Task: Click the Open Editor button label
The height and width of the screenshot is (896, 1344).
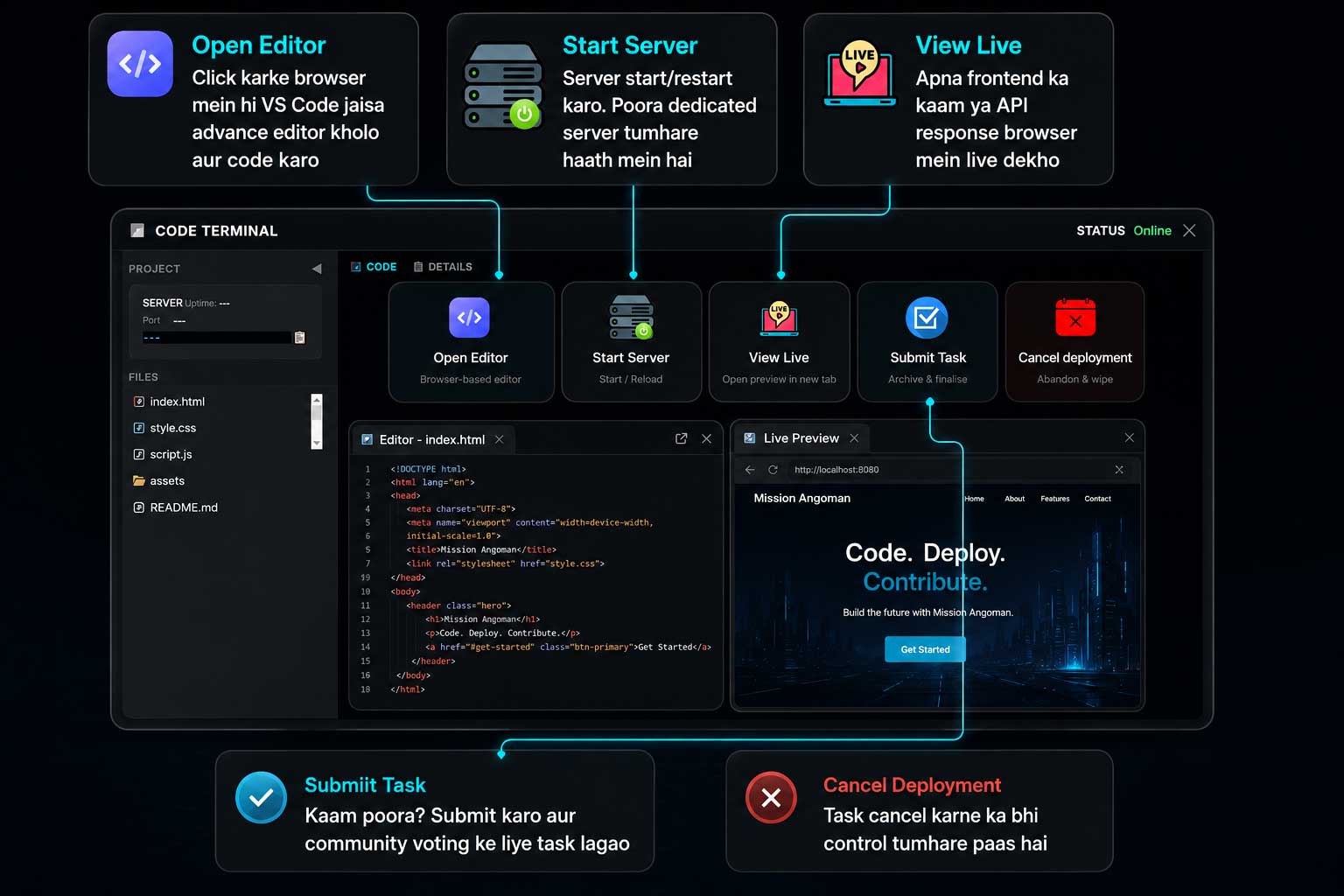Action: click(x=471, y=358)
